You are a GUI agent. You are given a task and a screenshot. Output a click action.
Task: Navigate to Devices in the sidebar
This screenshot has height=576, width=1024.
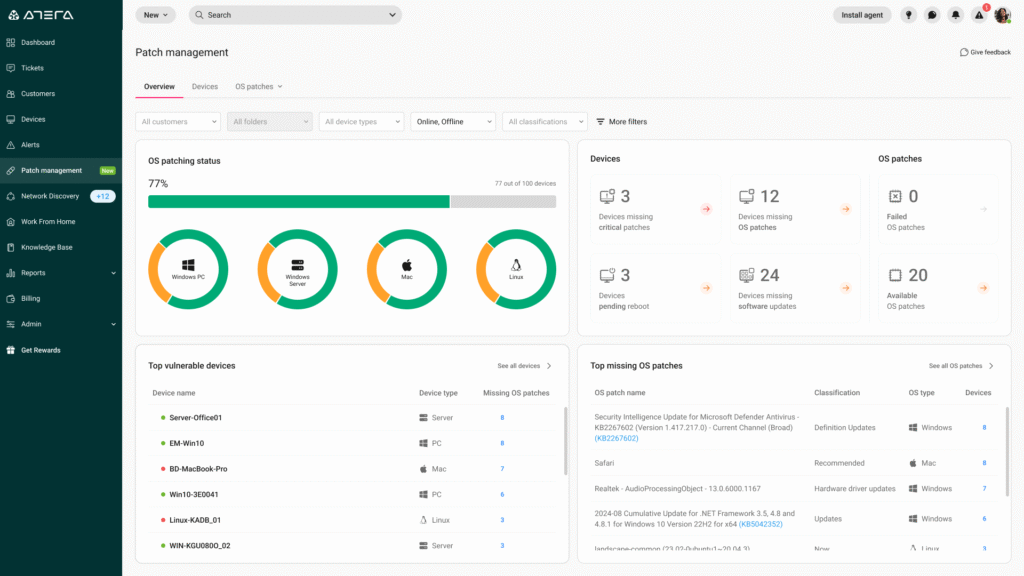(40, 119)
